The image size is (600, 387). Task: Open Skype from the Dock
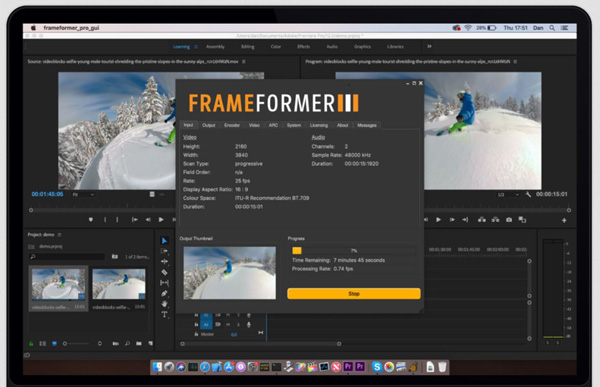point(377,367)
